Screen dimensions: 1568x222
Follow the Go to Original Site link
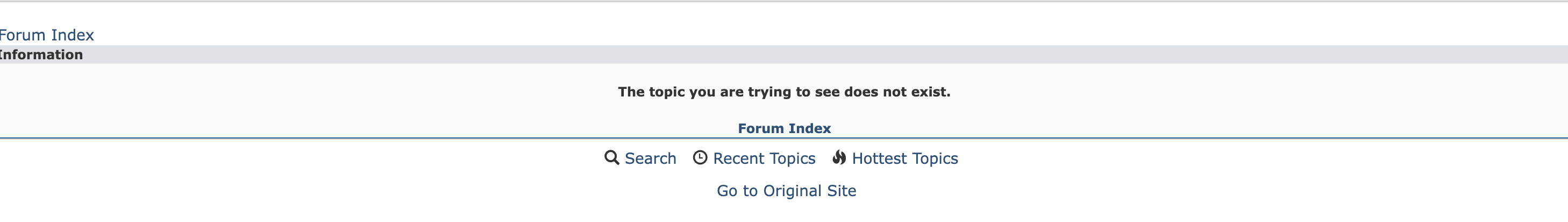[787, 191]
